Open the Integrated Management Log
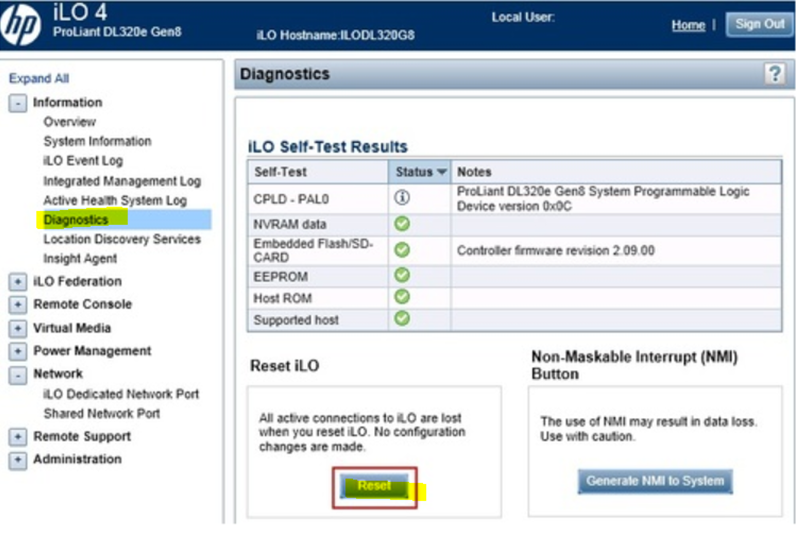The image size is (796, 534). 122,181
